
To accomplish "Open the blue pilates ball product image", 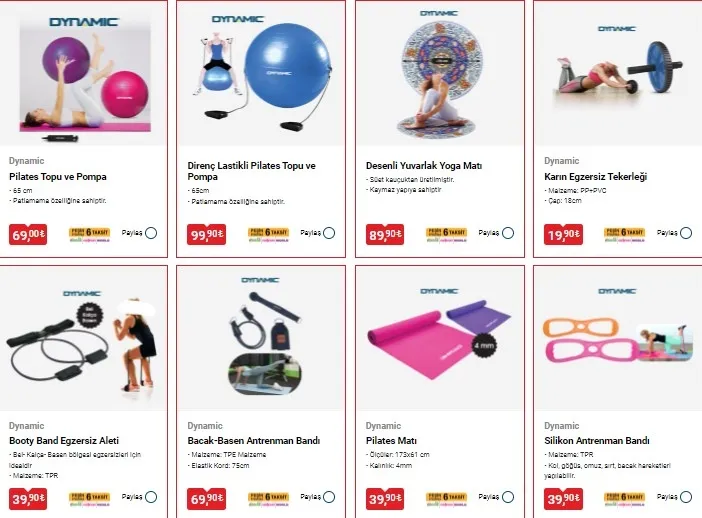I will 261,74.
